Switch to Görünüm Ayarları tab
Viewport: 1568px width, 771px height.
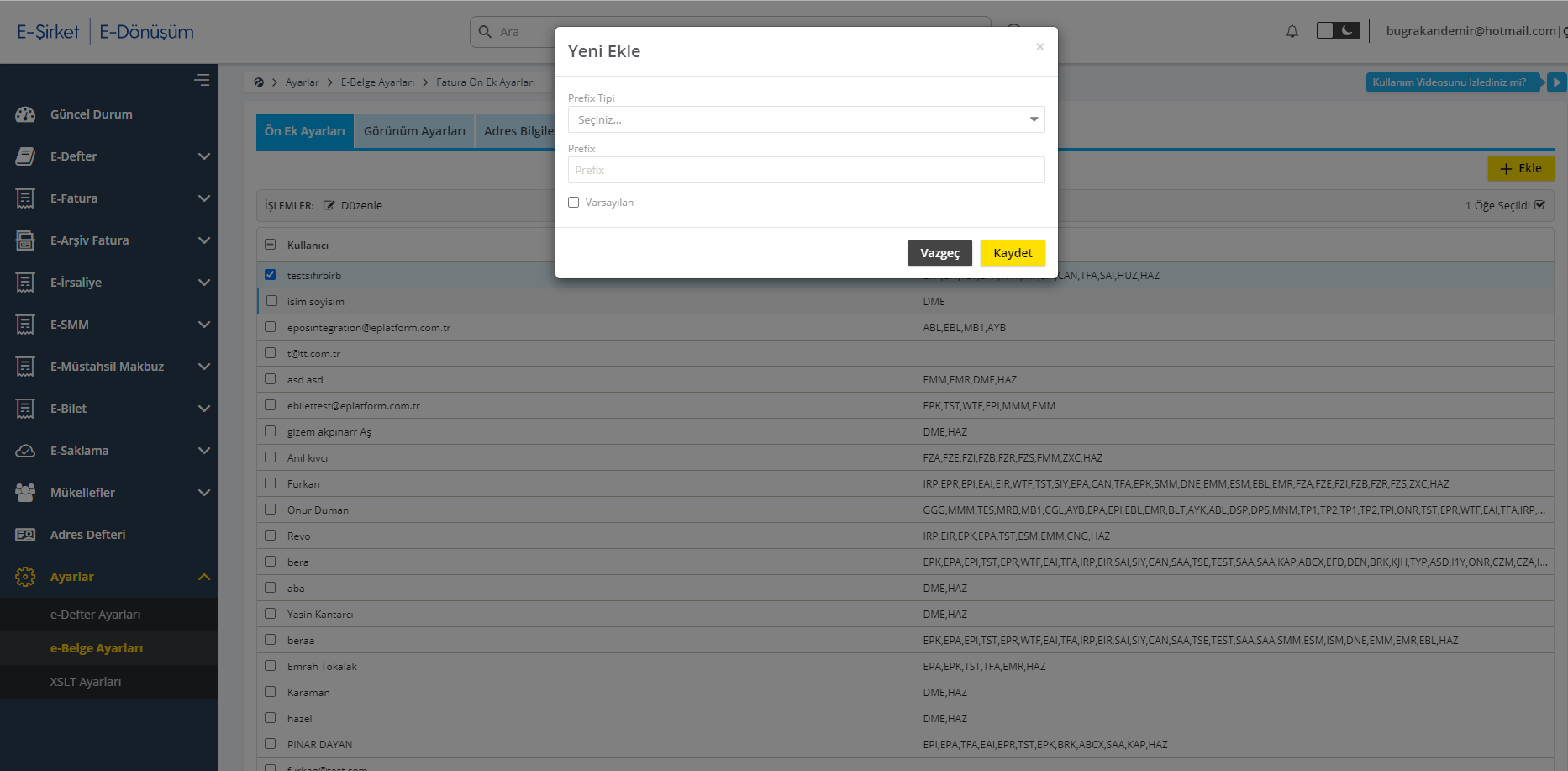pyautogui.click(x=414, y=131)
